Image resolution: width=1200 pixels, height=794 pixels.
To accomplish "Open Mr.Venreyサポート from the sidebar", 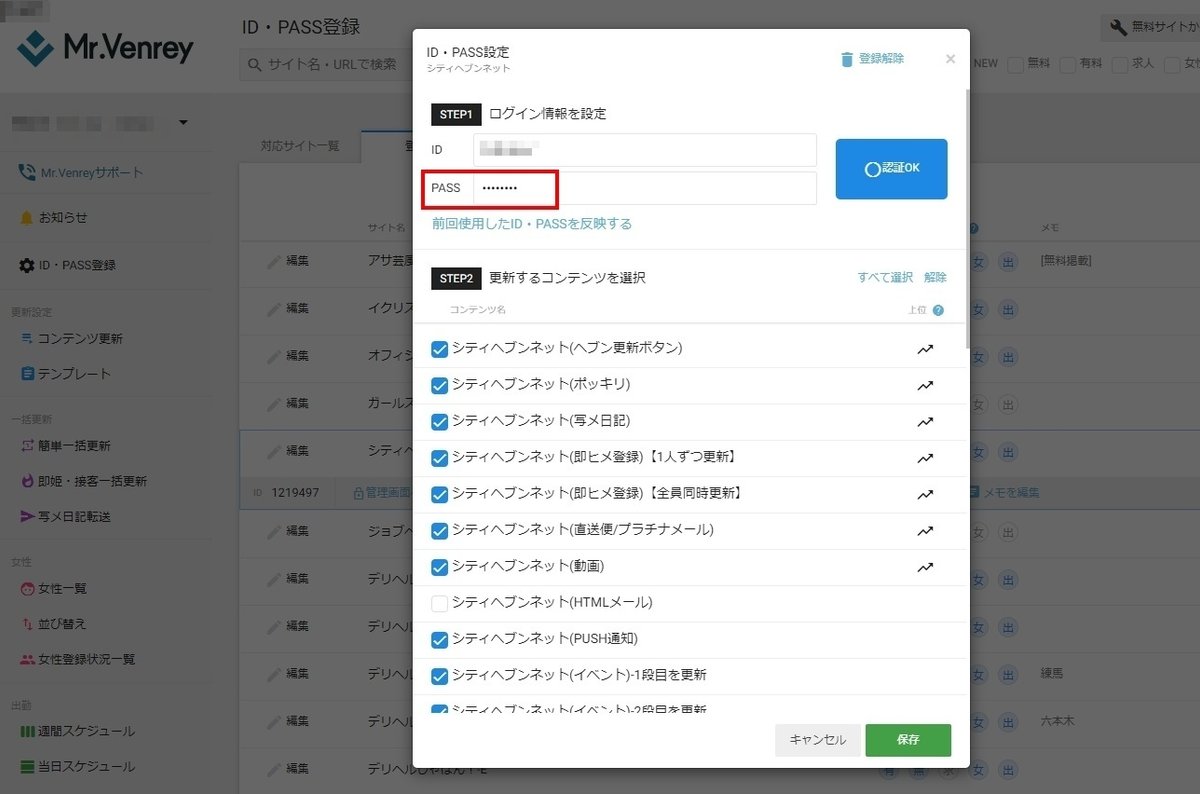I will click(x=81, y=173).
